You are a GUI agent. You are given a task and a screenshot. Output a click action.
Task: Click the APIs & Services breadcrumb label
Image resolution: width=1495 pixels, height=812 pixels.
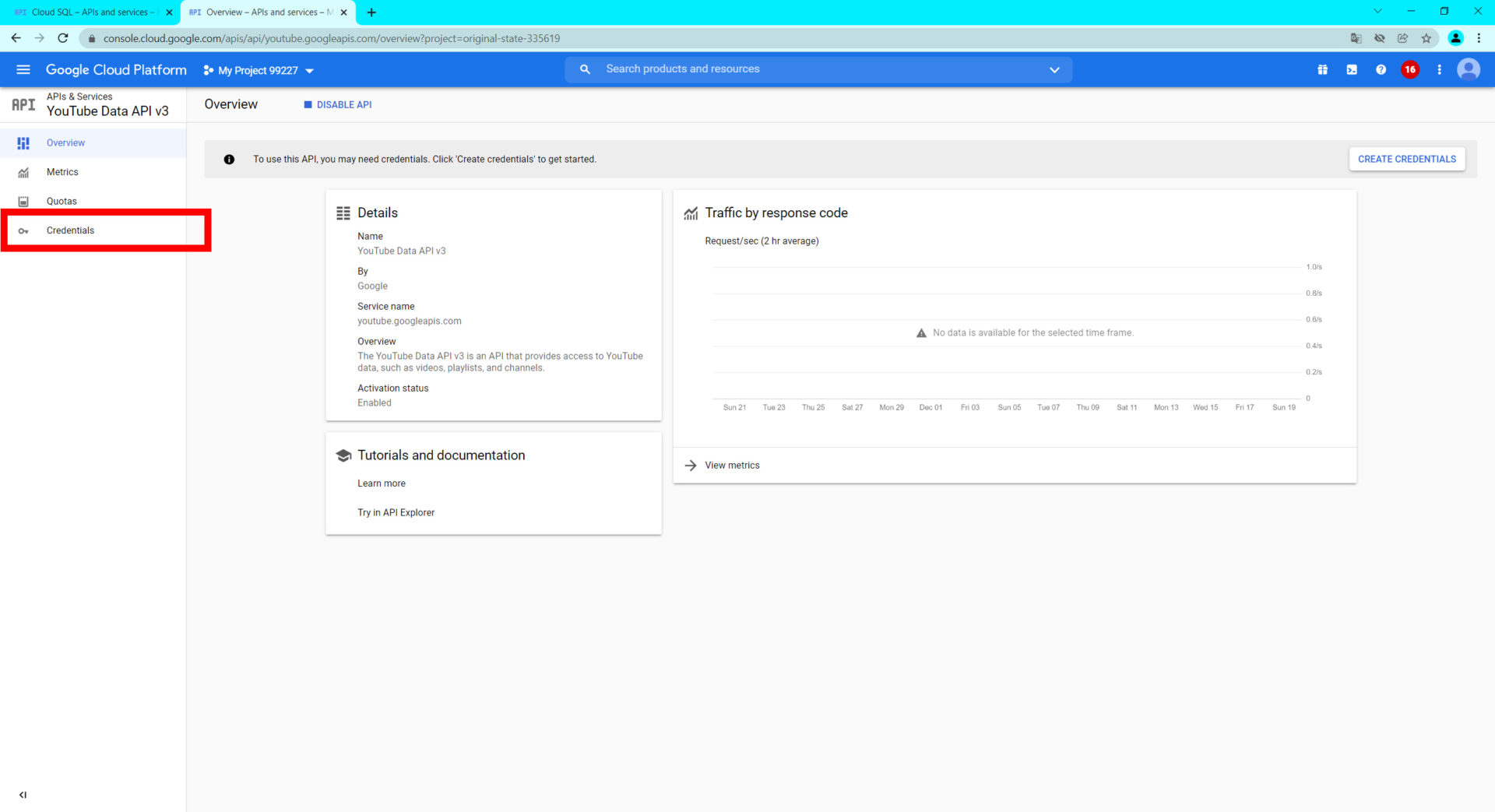point(79,97)
